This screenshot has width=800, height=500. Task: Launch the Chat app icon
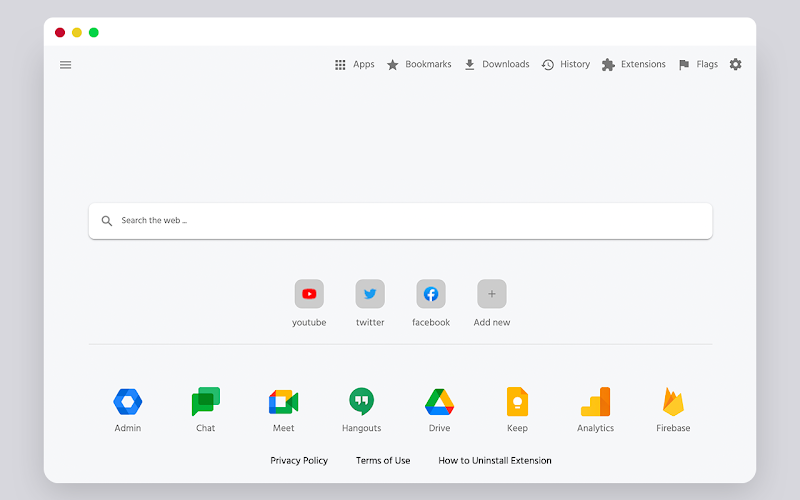[x=206, y=402]
